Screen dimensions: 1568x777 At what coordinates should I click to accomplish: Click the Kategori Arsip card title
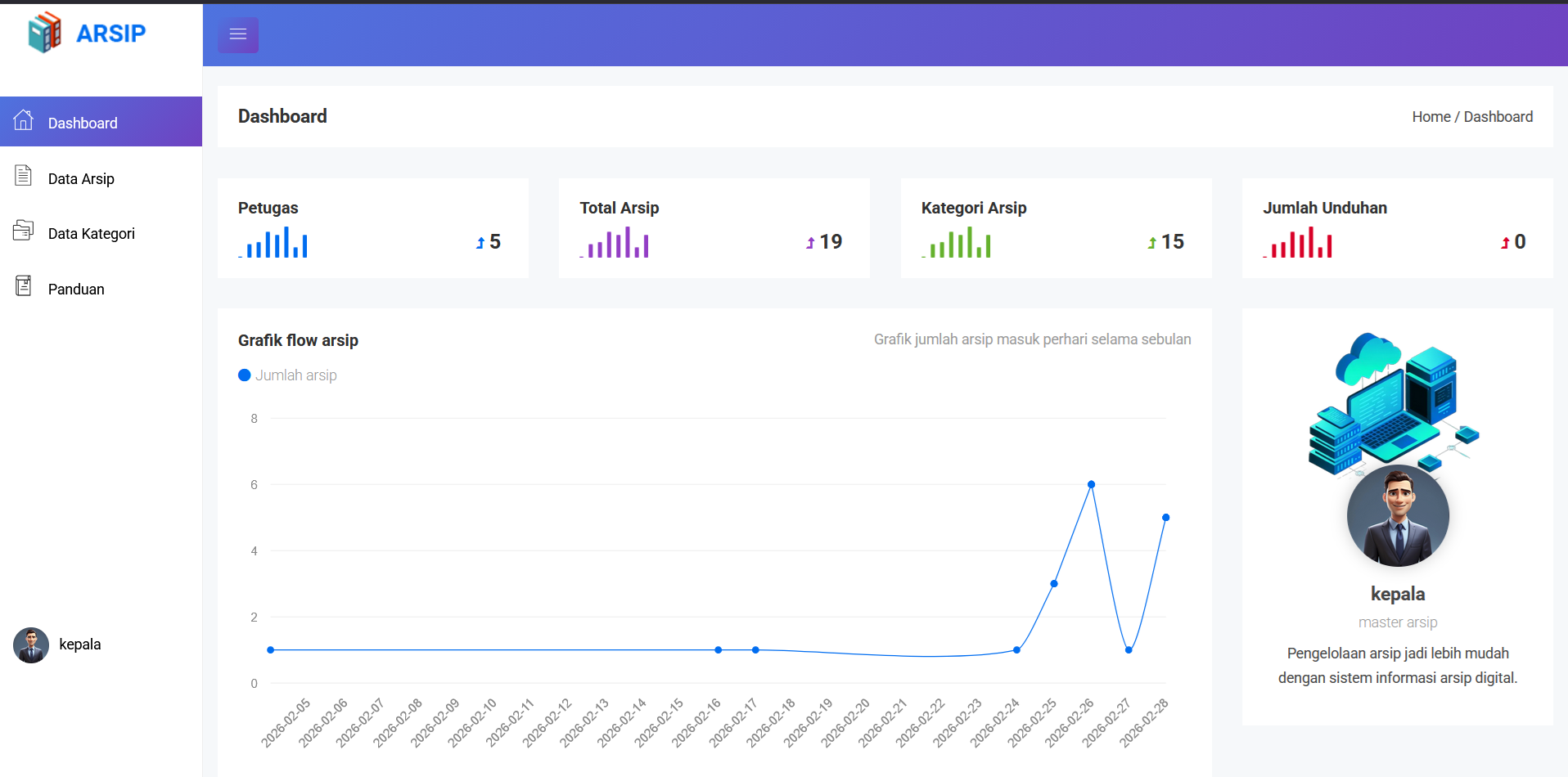pos(974,208)
